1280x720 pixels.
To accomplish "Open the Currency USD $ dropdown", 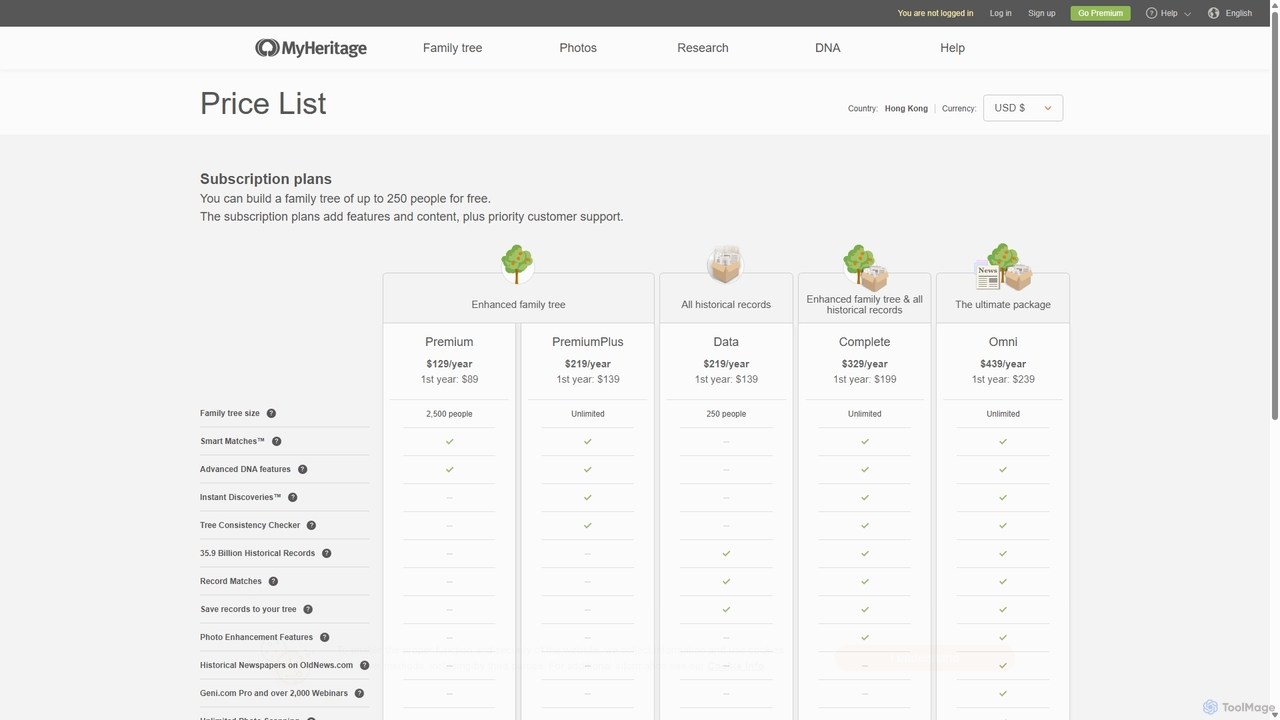I will coord(1023,108).
